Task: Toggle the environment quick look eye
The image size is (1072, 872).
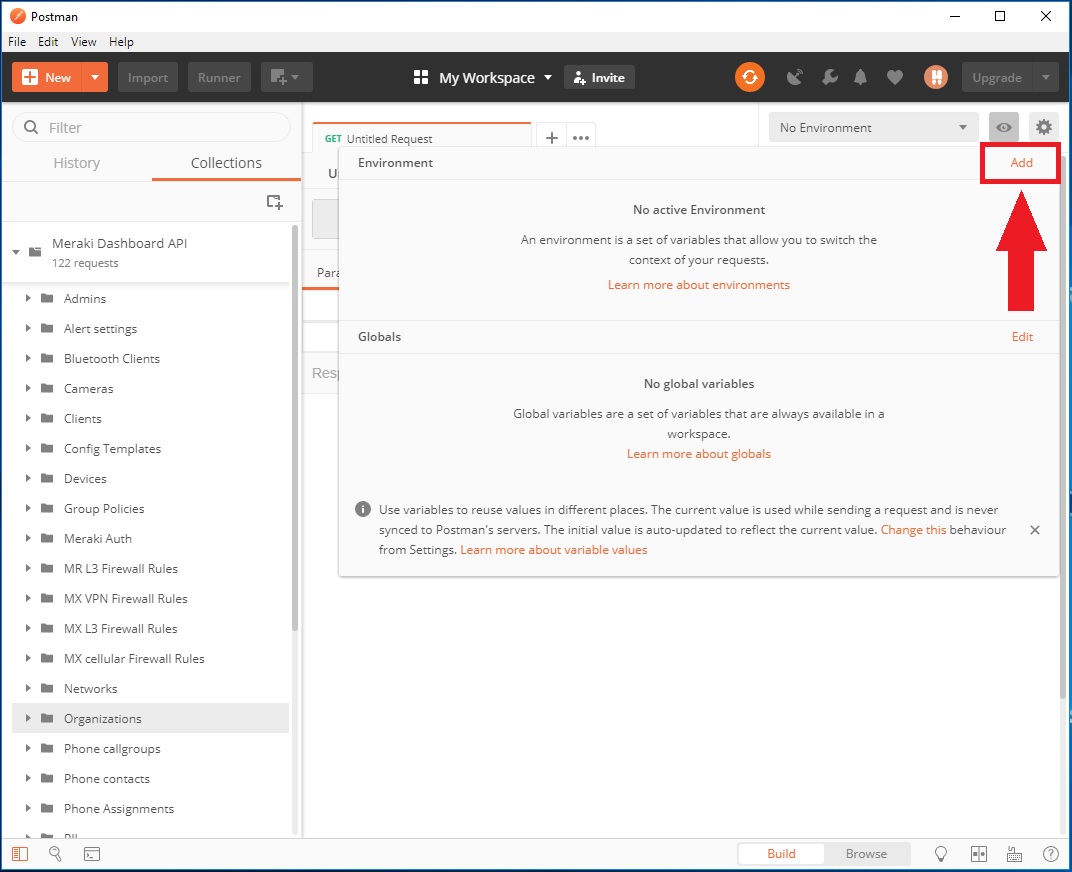Action: (x=1004, y=127)
